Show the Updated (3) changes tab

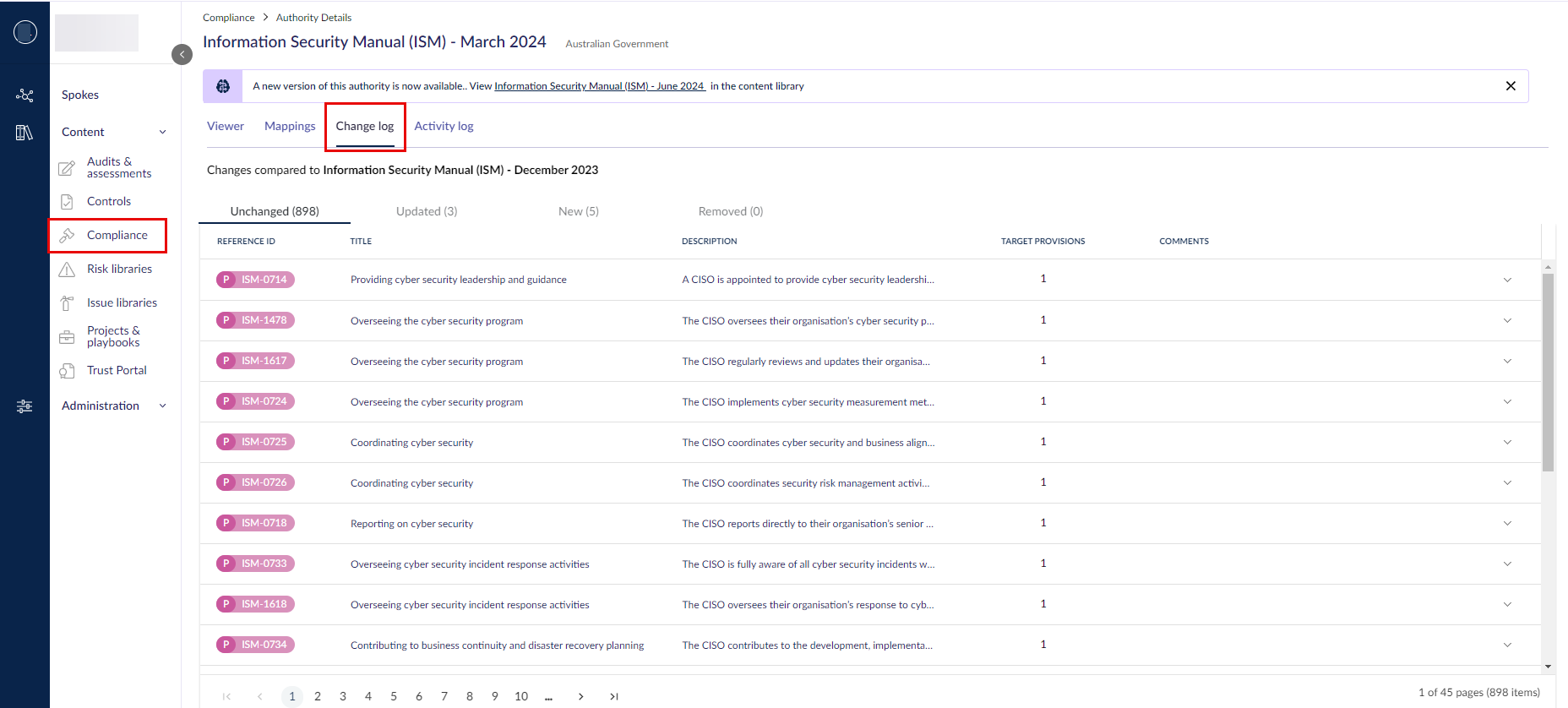[x=427, y=211]
